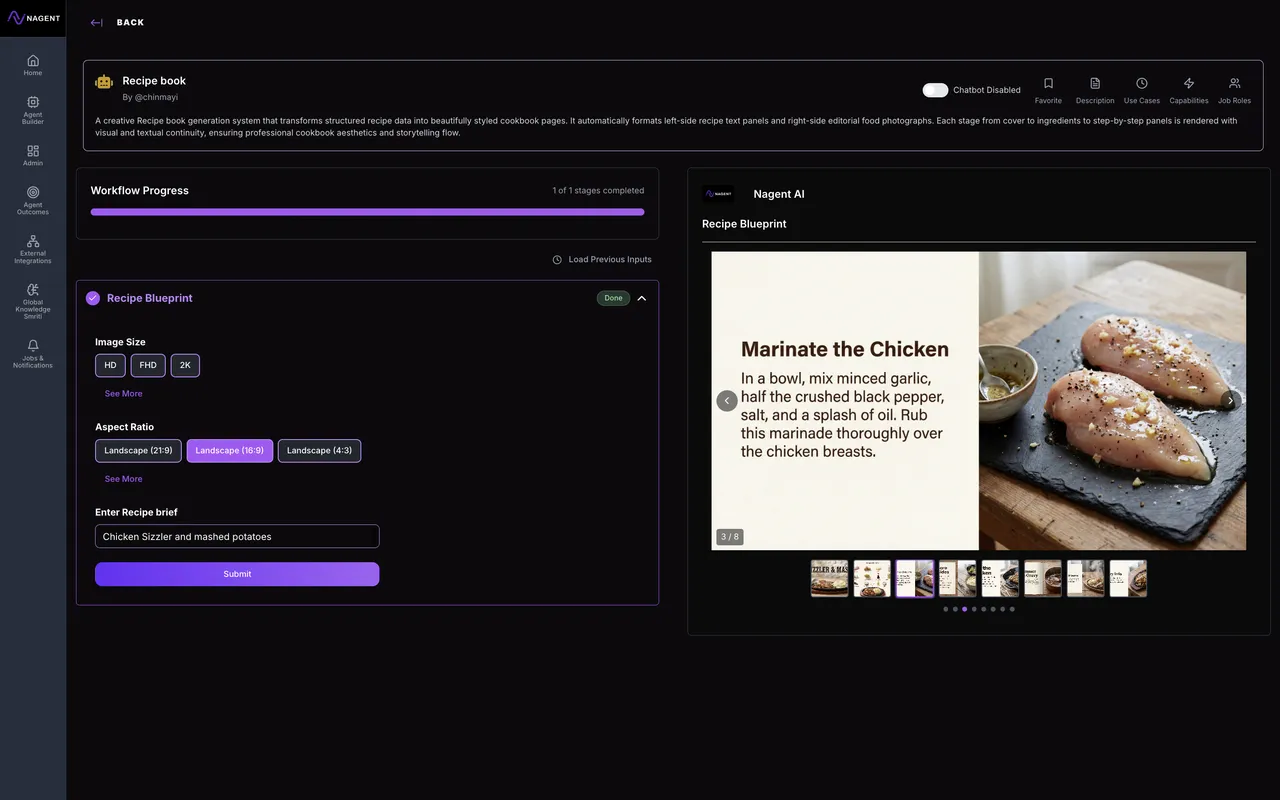1280x800 pixels.
Task: Toggle the Chatbot Disabled switch
Action: 935,90
